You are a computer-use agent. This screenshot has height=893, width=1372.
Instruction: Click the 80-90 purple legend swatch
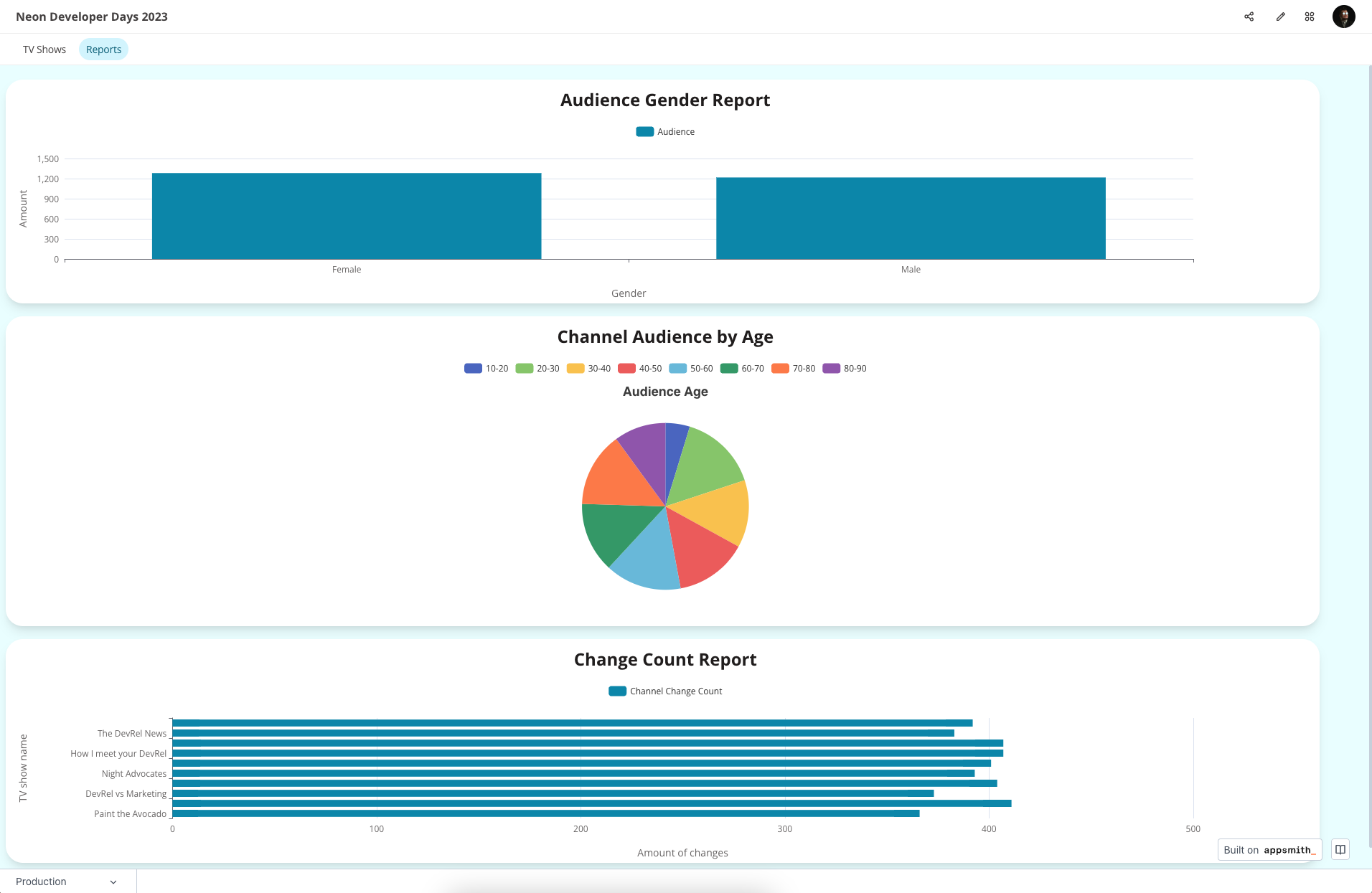coord(831,369)
